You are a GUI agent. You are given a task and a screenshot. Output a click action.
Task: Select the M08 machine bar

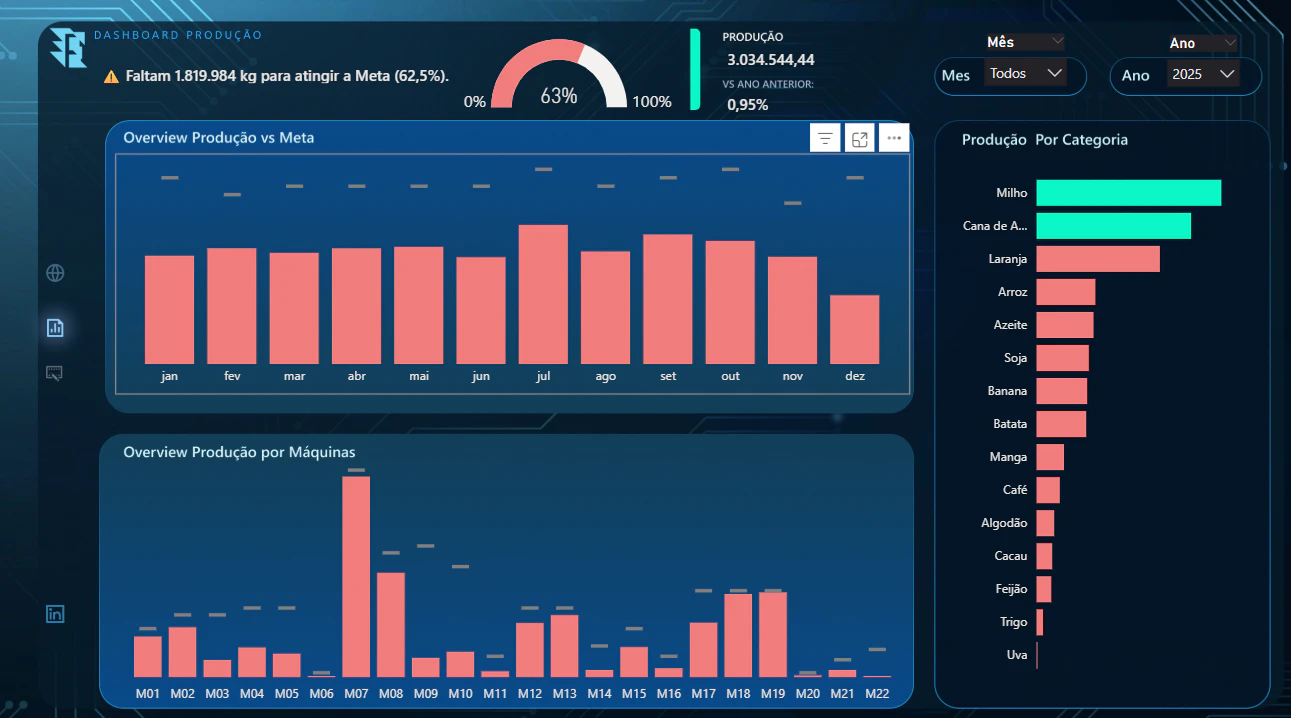391,625
